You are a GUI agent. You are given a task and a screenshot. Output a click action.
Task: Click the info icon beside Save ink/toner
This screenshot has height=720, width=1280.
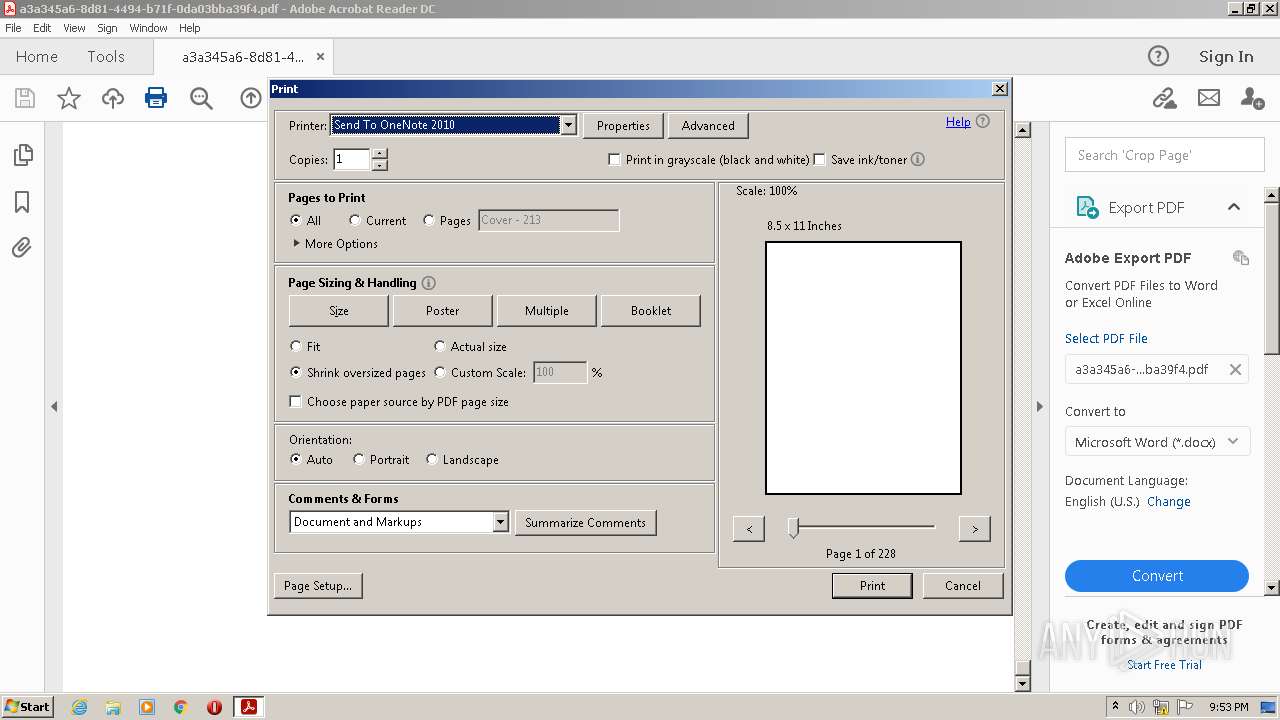(918, 159)
